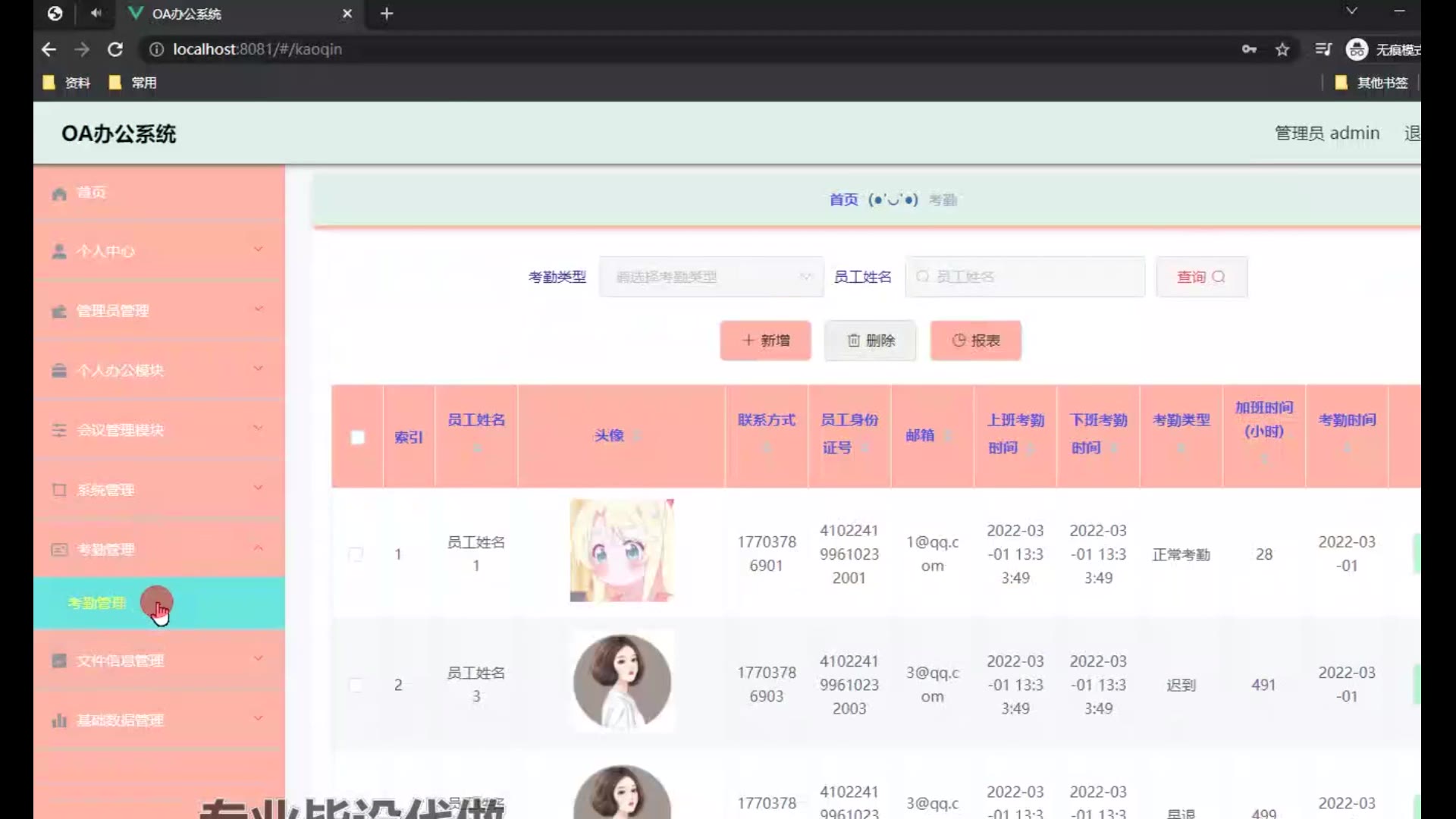Click the address bar URL localhost:8081
The width and height of the screenshot is (1456, 819).
pos(257,49)
